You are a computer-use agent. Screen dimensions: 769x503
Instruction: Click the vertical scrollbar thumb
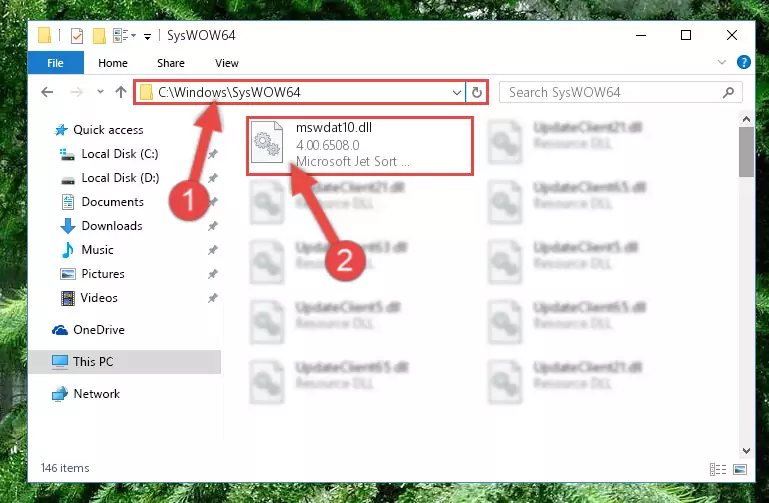tap(746, 152)
